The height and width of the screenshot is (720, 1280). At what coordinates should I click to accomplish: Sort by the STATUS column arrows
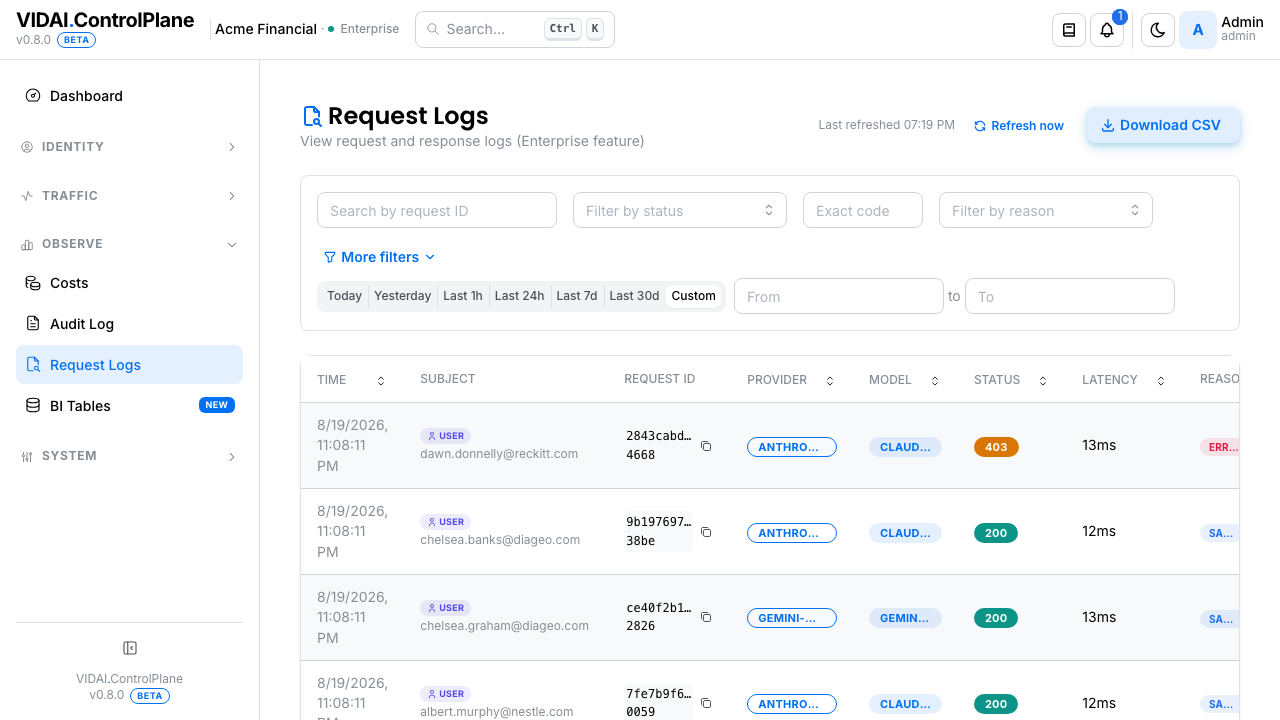(1043, 381)
